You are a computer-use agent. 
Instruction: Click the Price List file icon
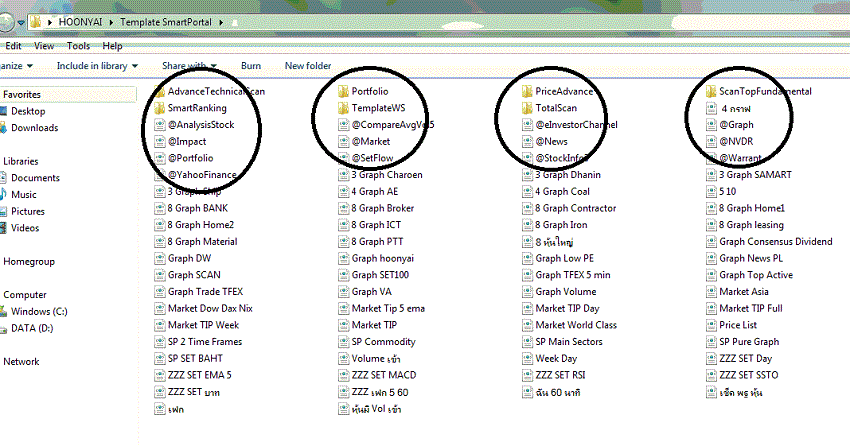point(711,325)
